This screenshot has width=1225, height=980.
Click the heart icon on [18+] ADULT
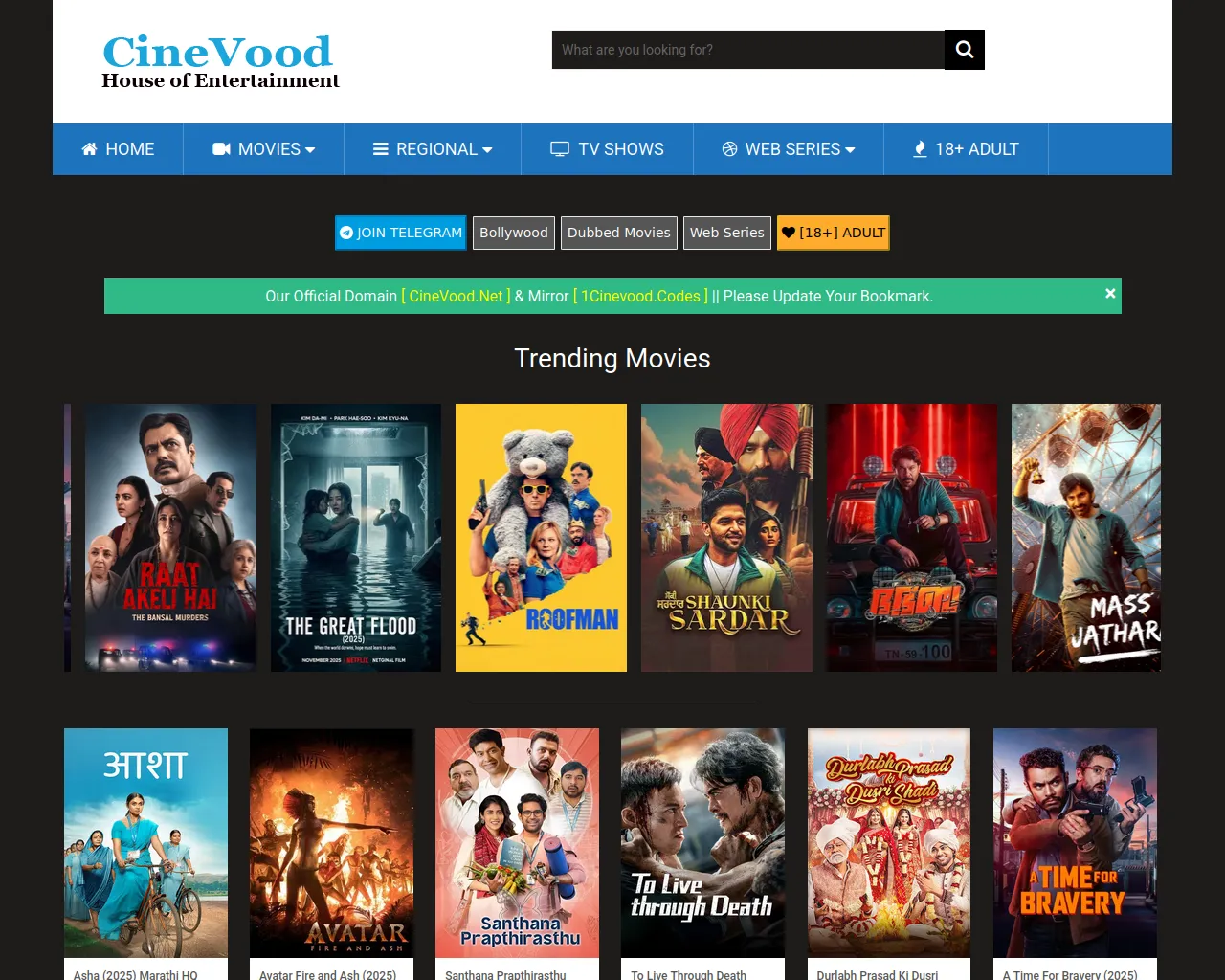tap(789, 233)
